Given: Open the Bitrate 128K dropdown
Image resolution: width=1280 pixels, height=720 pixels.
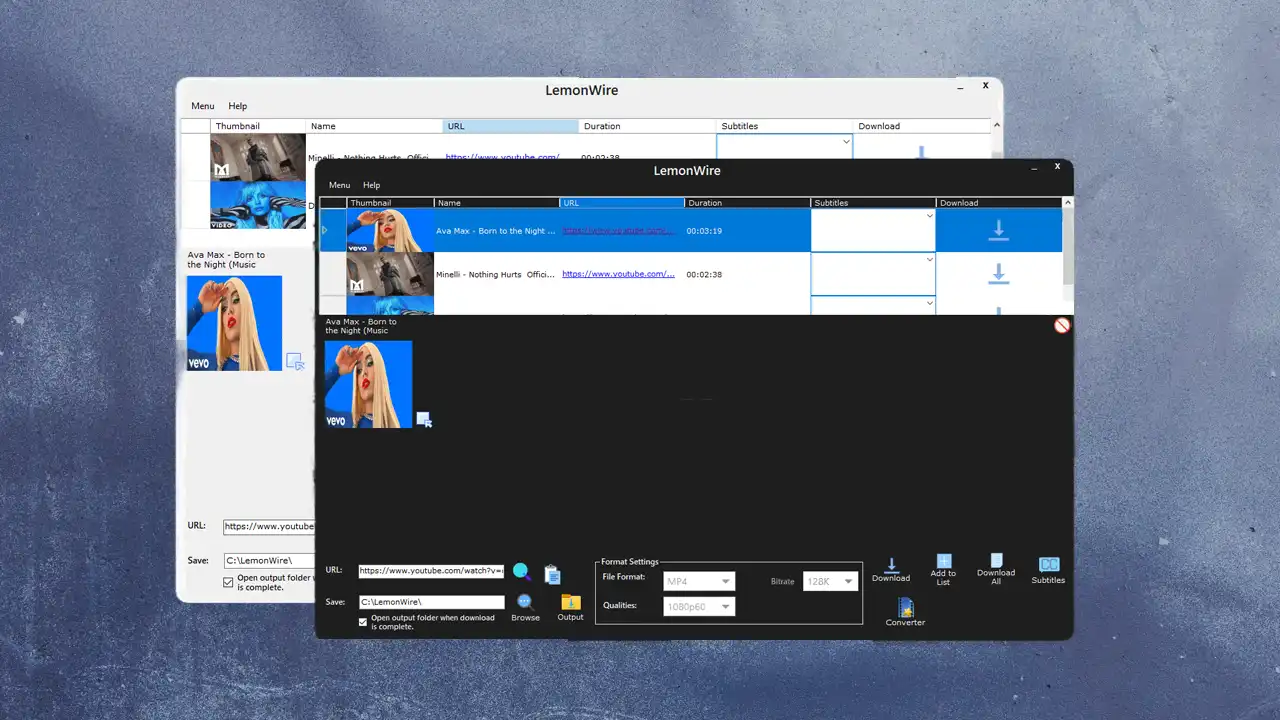Looking at the screenshot, I should tap(830, 581).
